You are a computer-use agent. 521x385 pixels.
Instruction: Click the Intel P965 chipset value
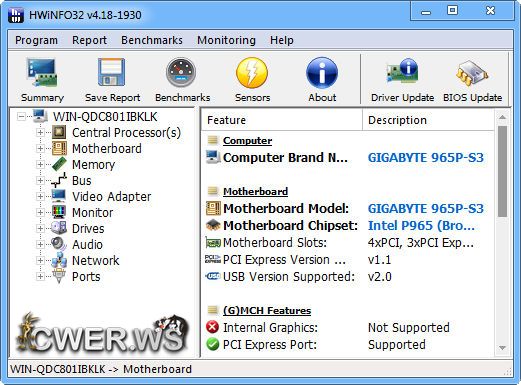coord(421,226)
